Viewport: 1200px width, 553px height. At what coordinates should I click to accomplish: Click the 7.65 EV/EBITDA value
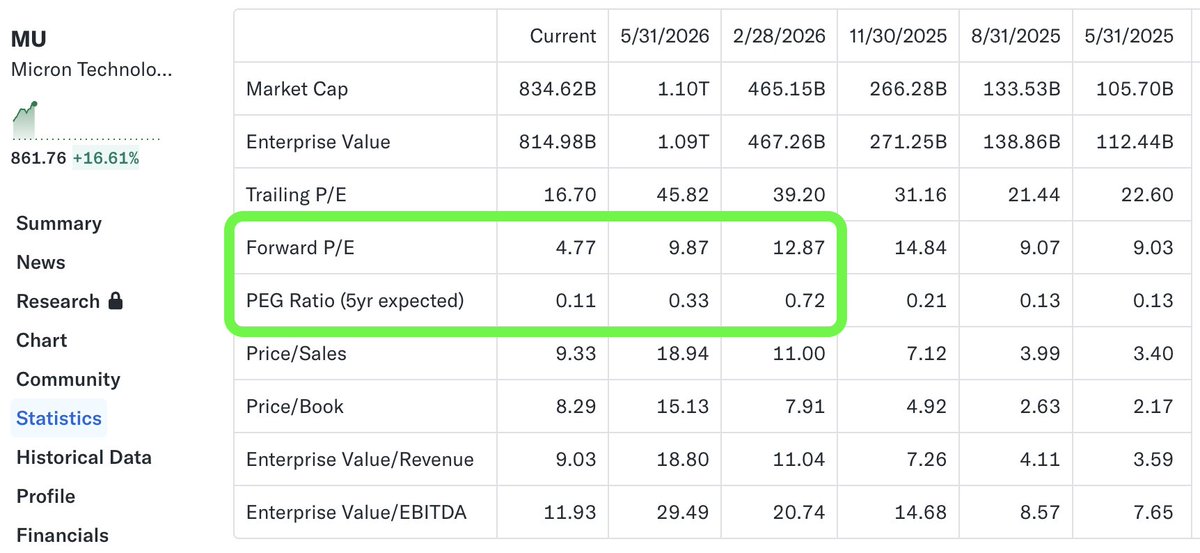[x=1154, y=512]
